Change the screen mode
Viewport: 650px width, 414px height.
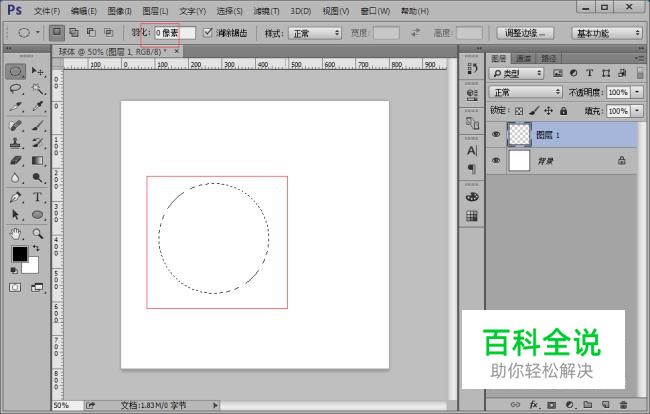click(x=37, y=288)
